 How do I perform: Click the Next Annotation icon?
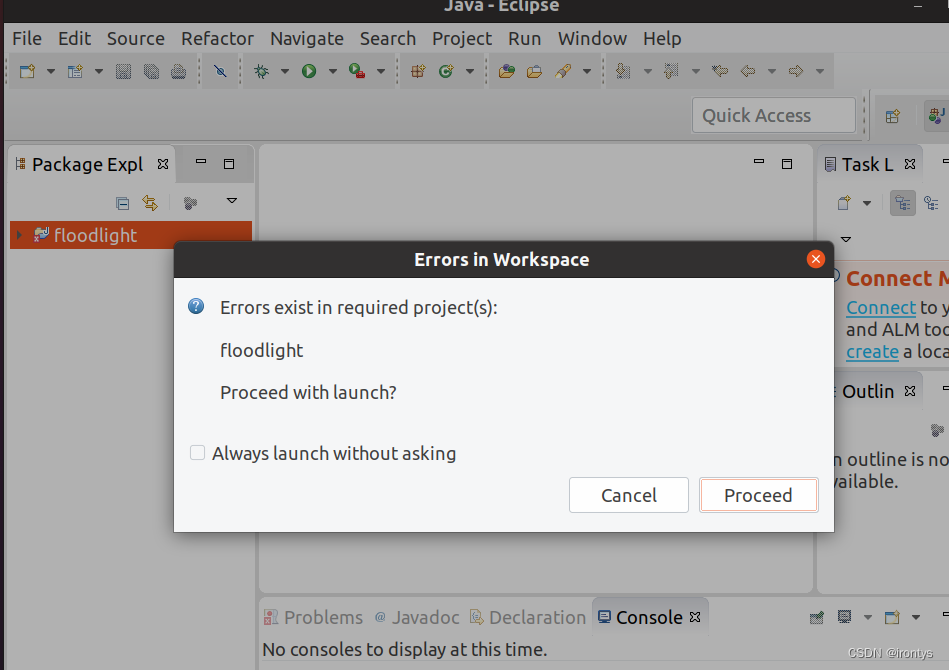(623, 71)
